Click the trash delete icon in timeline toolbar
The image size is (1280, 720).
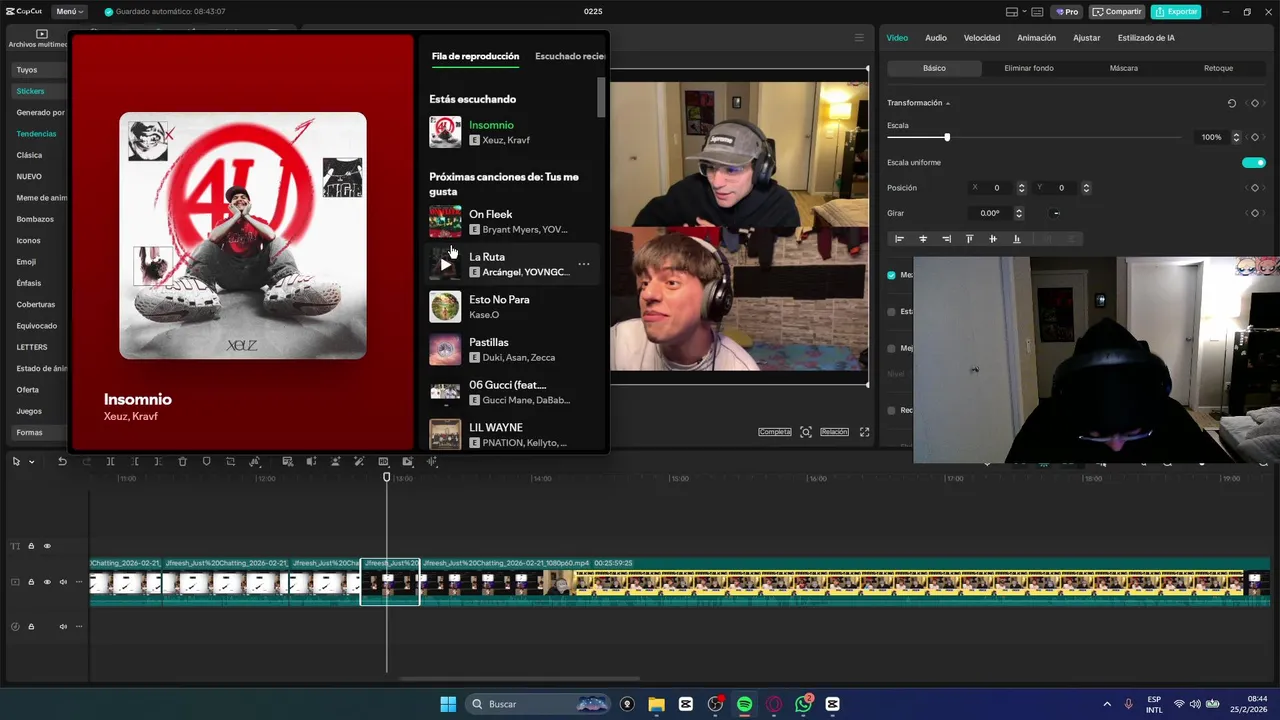coord(182,462)
